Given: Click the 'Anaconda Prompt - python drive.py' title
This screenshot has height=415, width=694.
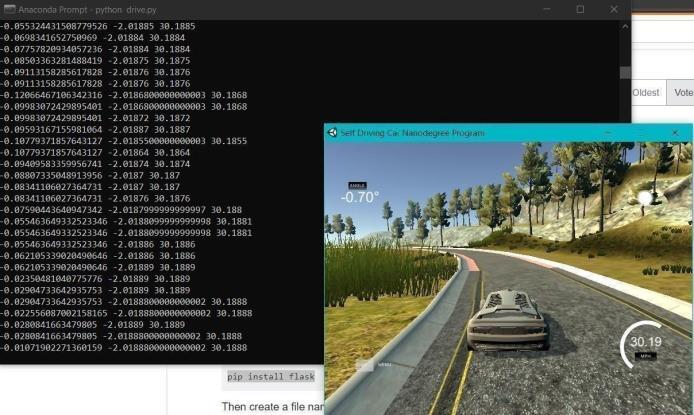Looking at the screenshot, I should (x=87, y=10).
